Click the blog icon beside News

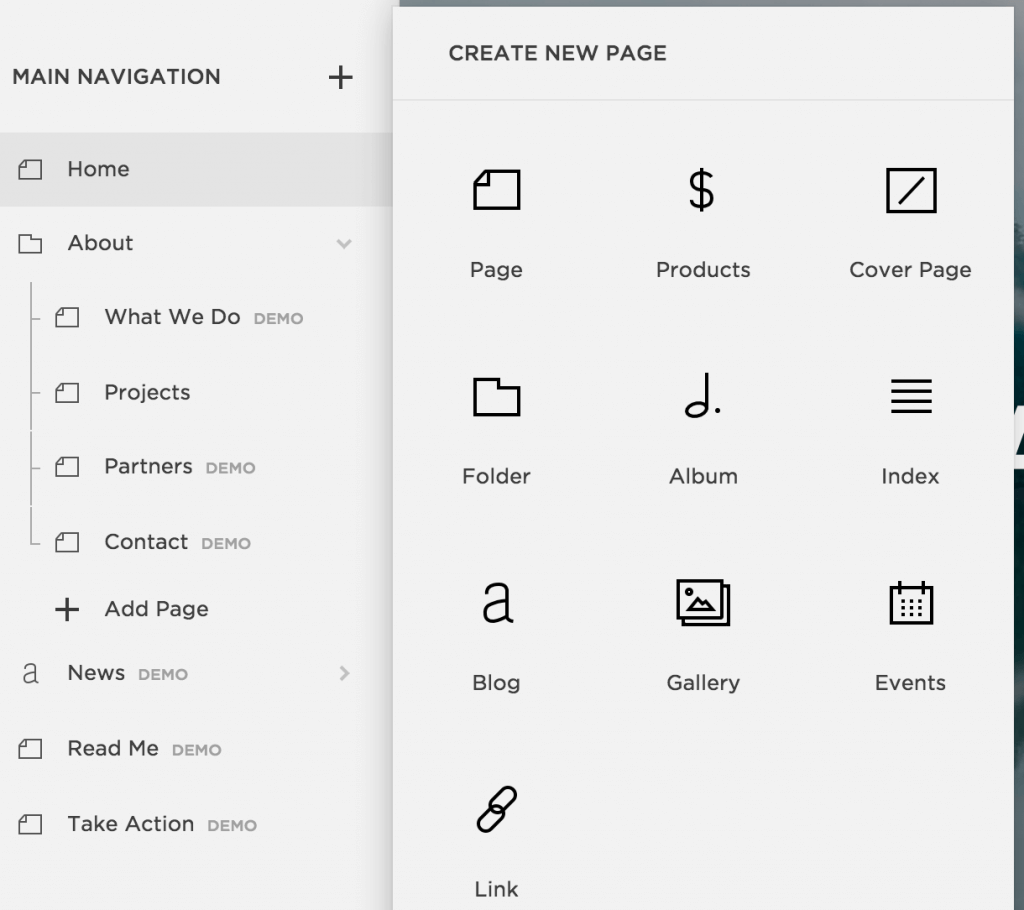pyautogui.click(x=30, y=674)
